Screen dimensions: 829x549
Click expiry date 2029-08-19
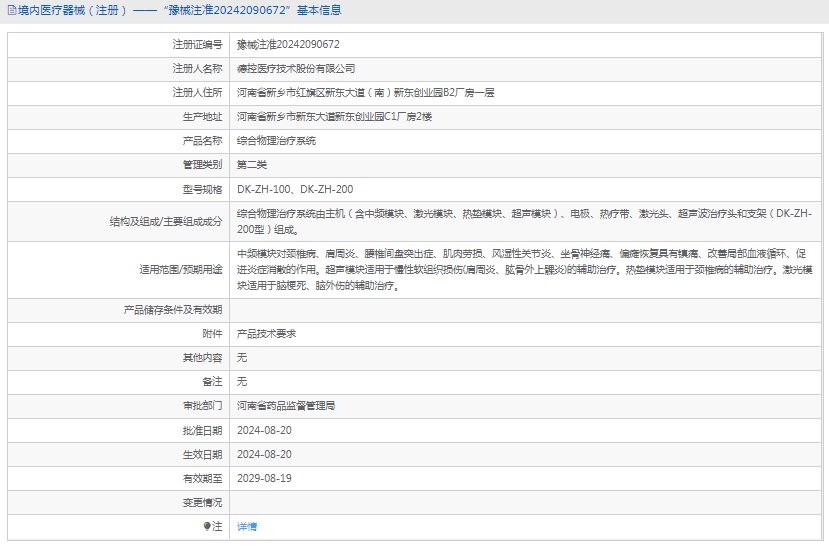click(264, 478)
